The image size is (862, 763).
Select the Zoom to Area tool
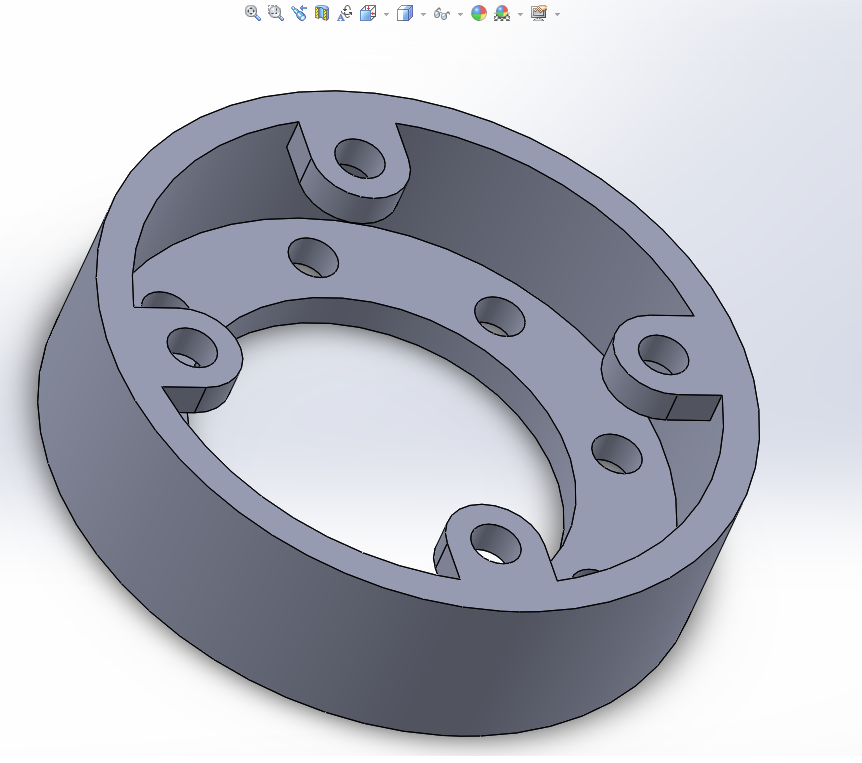pos(275,13)
